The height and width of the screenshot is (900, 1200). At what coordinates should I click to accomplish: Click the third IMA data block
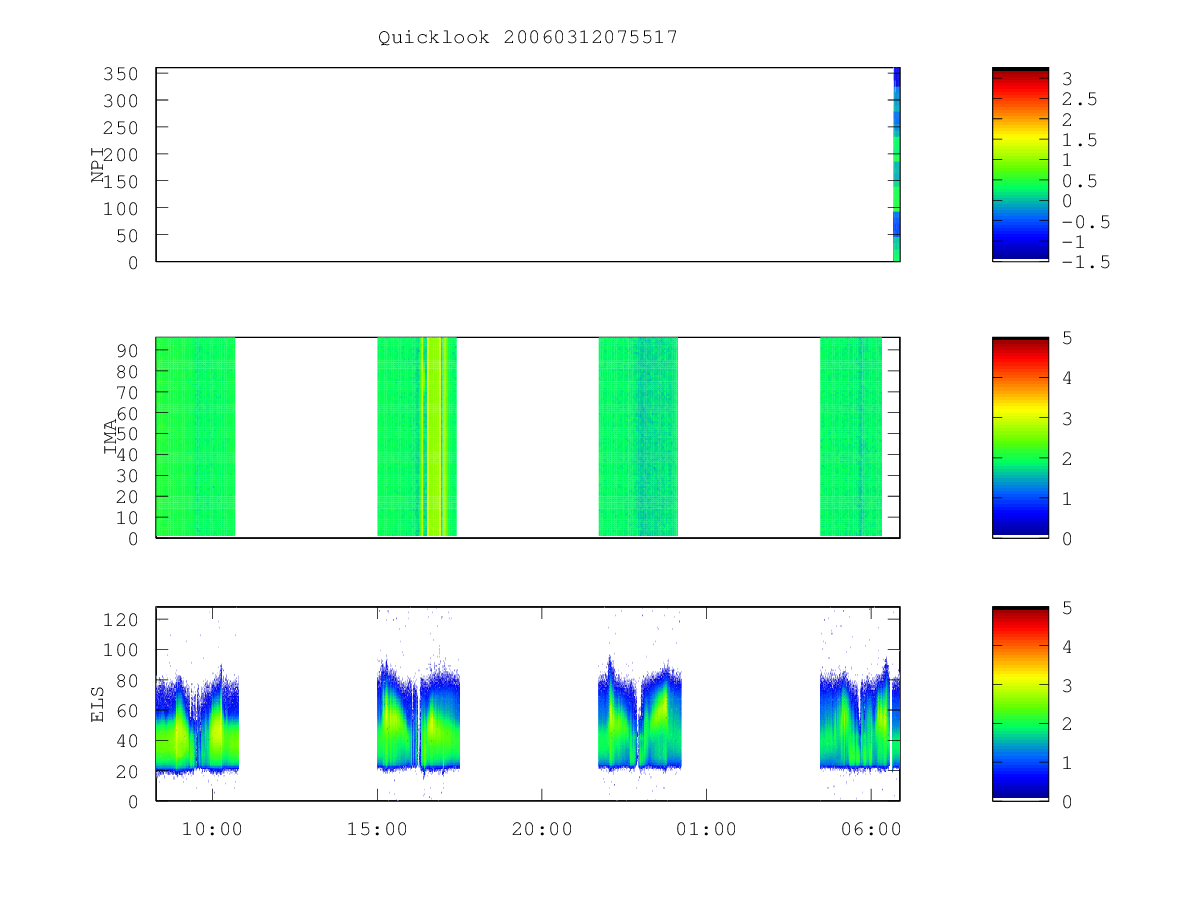tap(638, 437)
